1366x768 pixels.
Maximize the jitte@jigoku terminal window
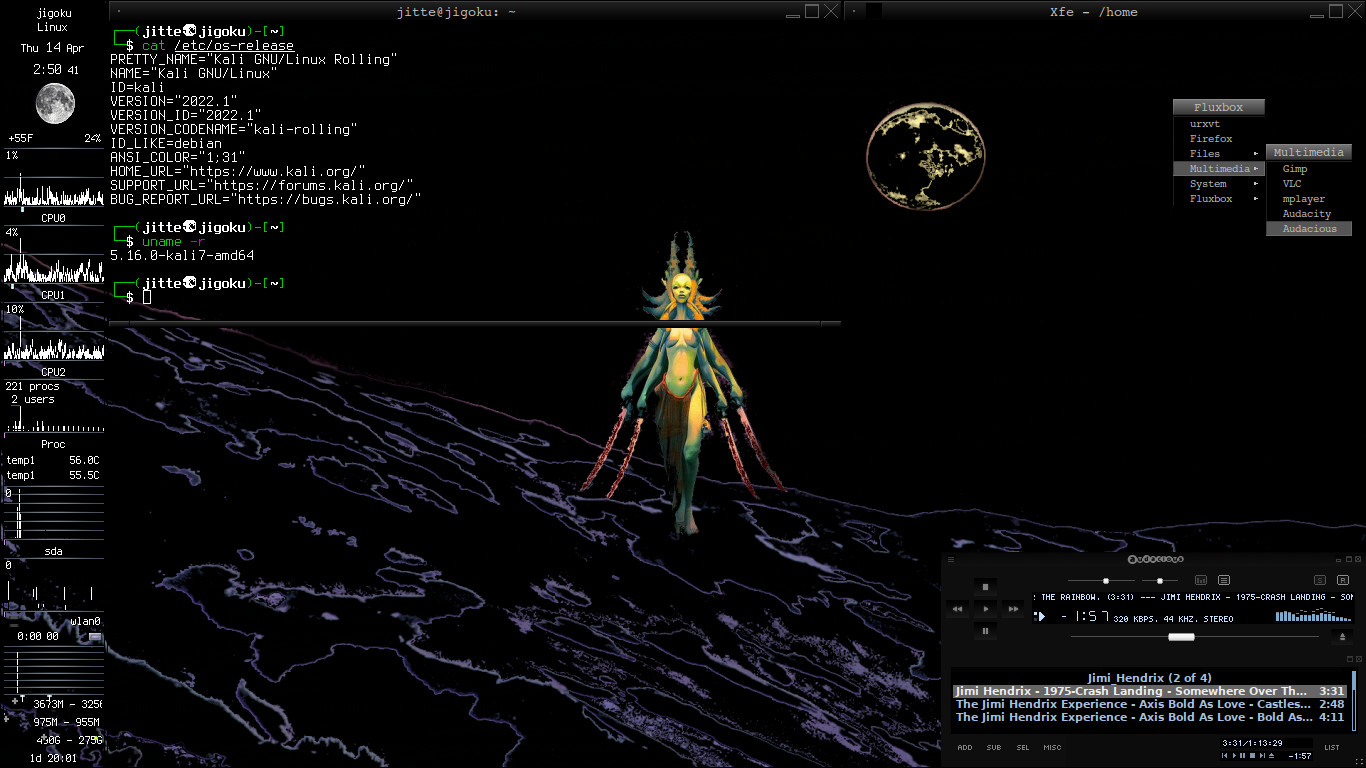(812, 12)
